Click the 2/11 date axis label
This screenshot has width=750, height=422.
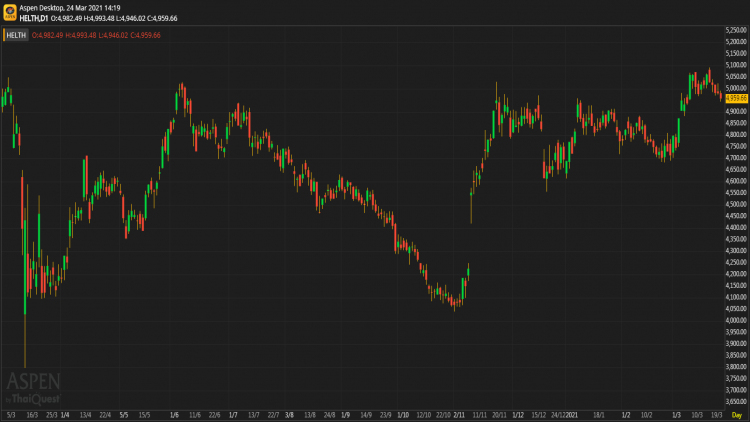[x=459, y=415]
